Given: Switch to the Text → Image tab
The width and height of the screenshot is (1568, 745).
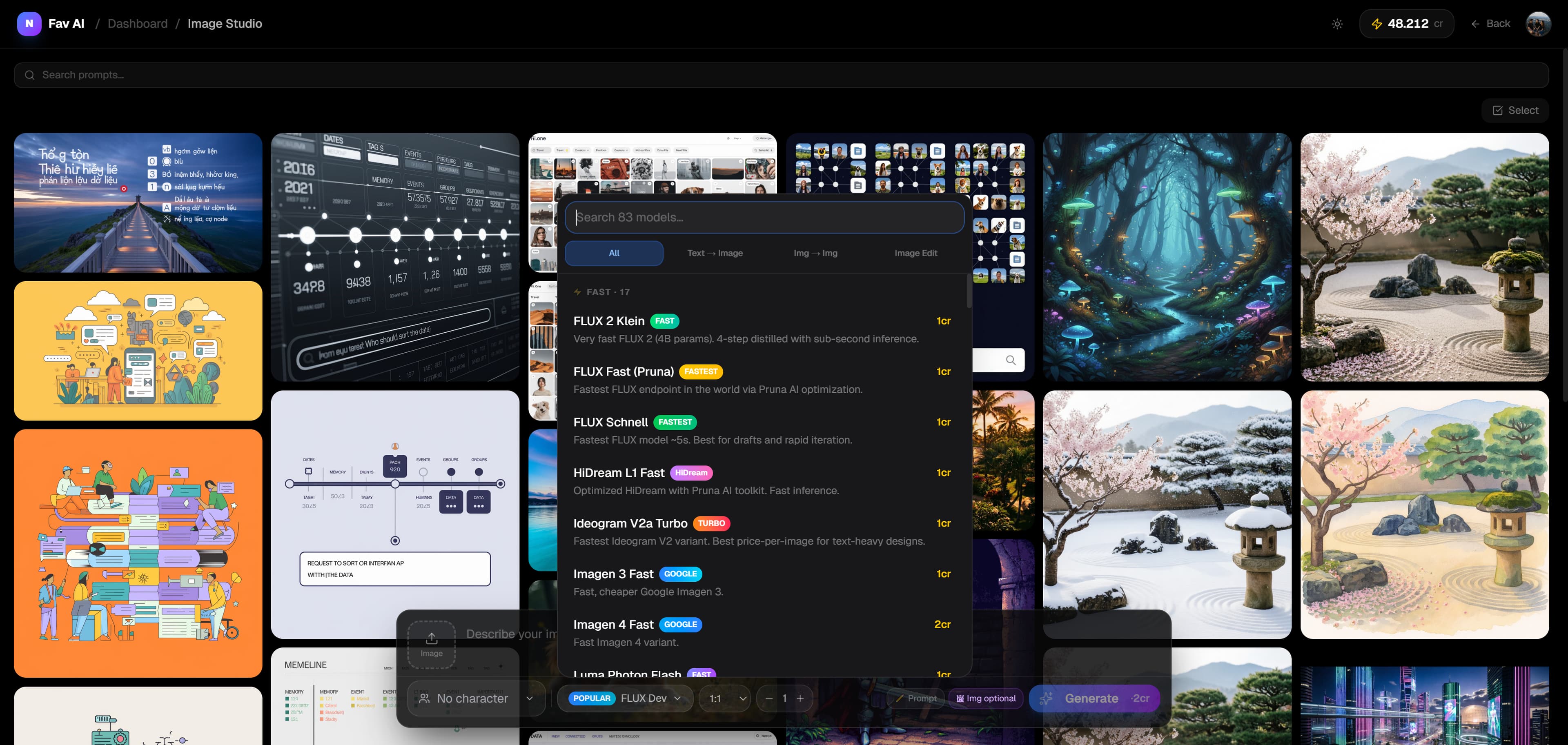Looking at the screenshot, I should point(715,253).
